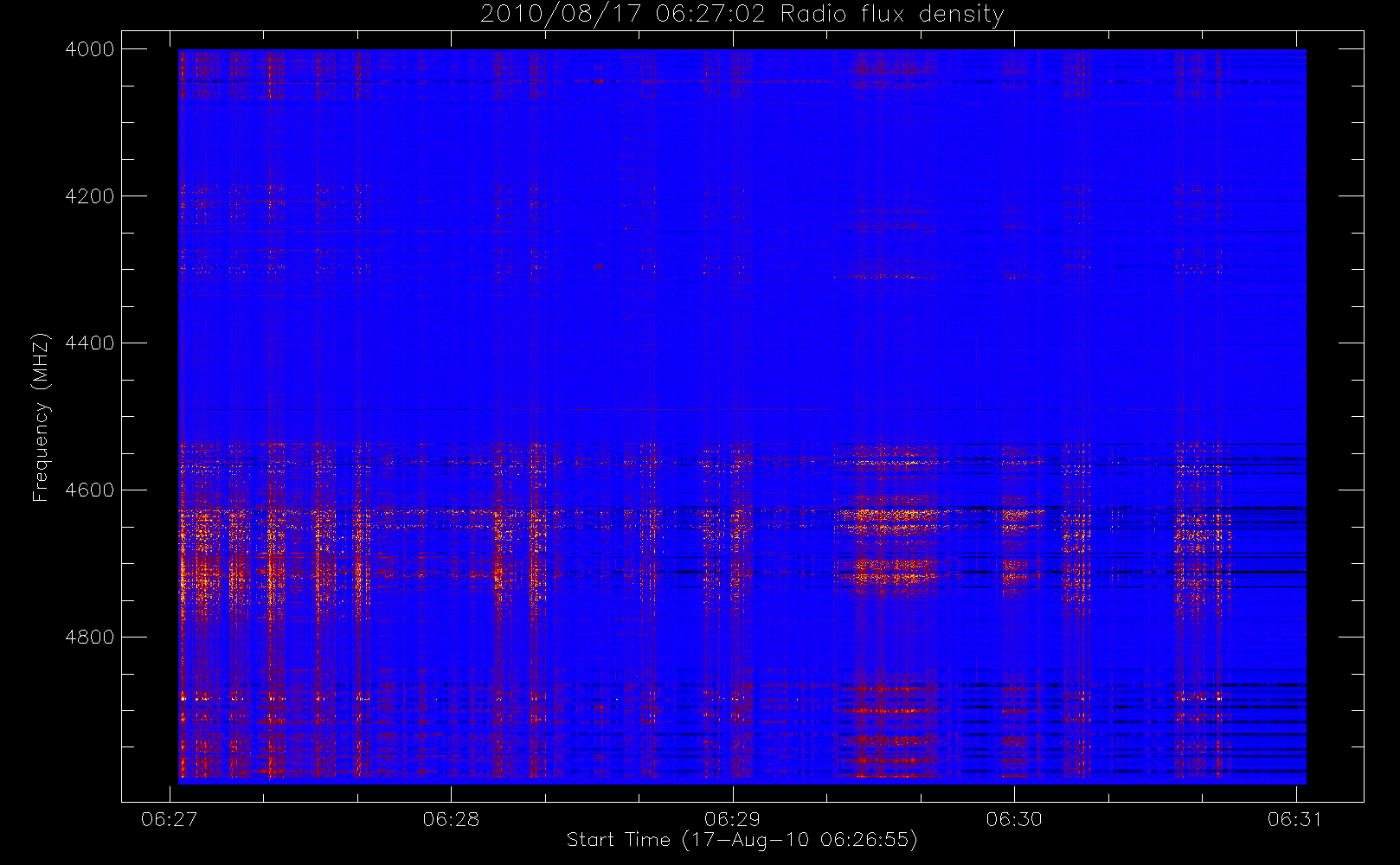Click the 06:29 time tick label
1400x865 pixels.
point(732,819)
